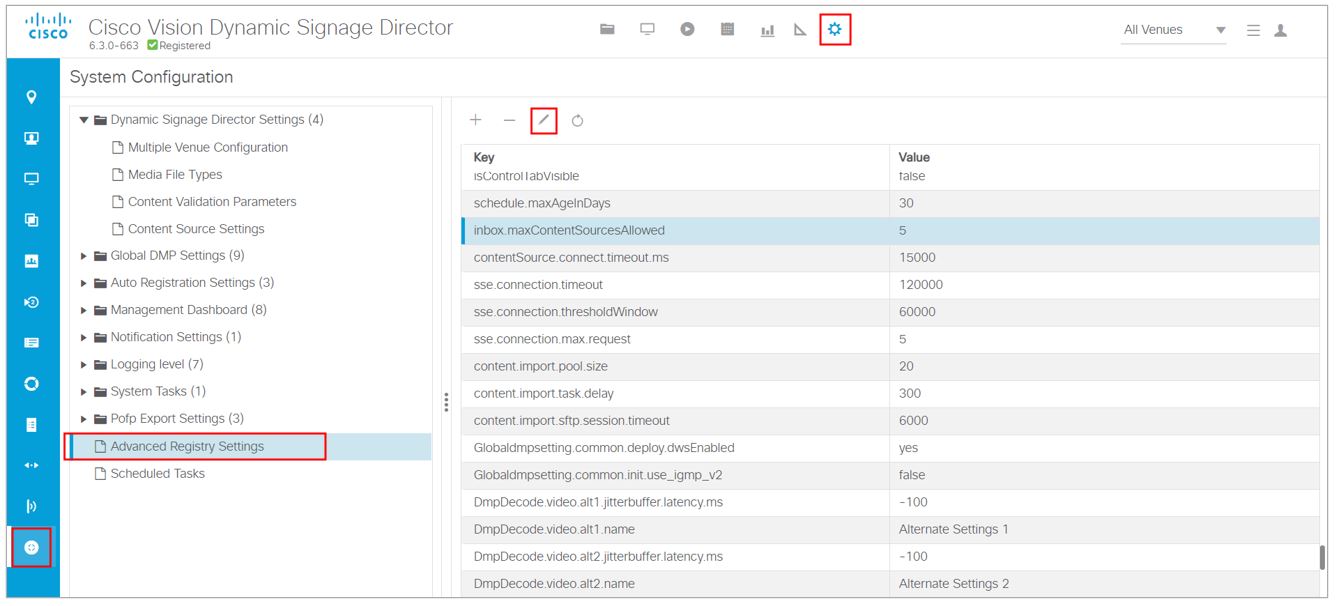The image size is (1336, 606).
Task: Click the play icon in top navigation
Action: [x=687, y=30]
